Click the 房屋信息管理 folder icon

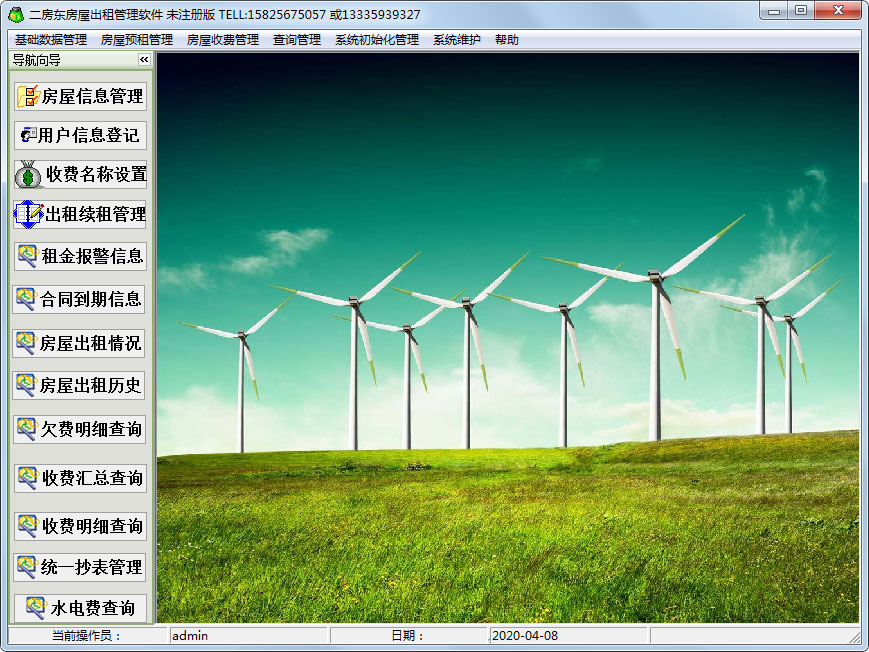tap(28, 96)
